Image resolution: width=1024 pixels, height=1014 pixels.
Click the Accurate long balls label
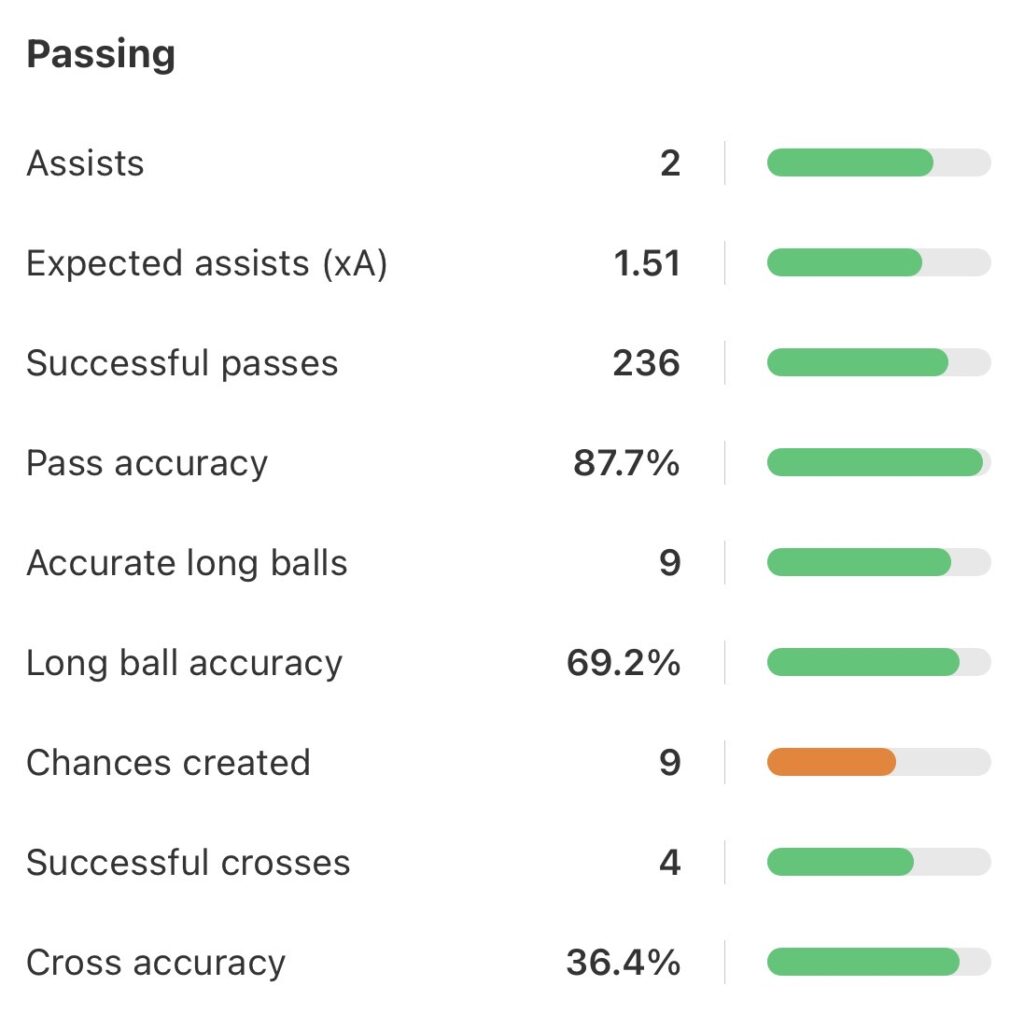click(187, 563)
